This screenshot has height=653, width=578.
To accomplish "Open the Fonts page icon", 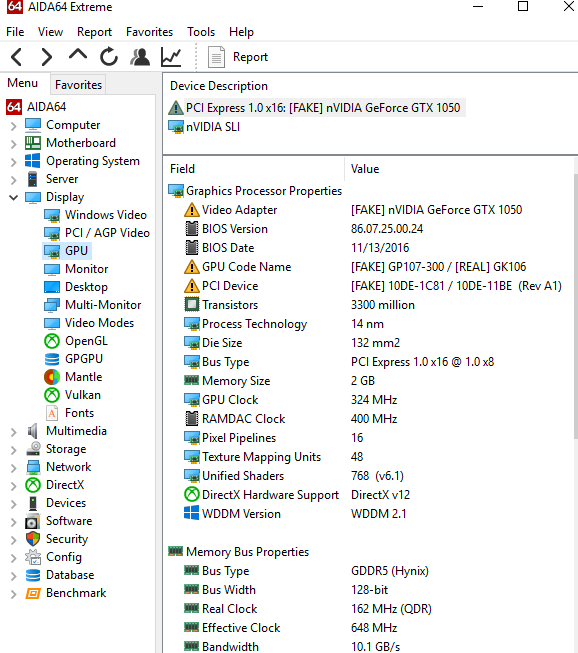I will click(x=52, y=413).
